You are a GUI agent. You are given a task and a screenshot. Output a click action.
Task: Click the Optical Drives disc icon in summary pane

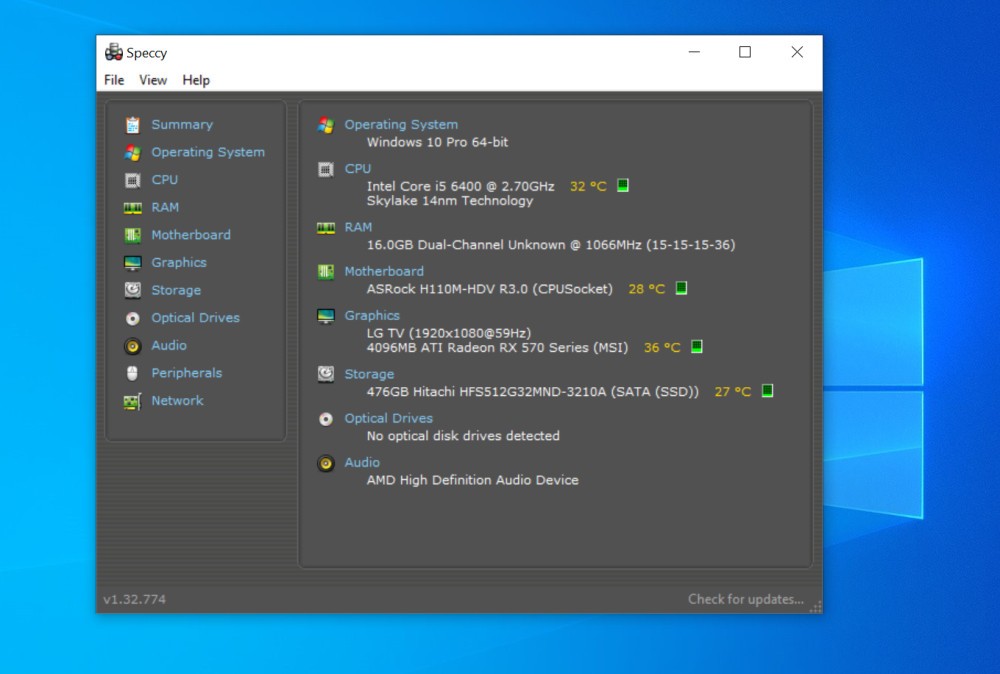point(326,419)
